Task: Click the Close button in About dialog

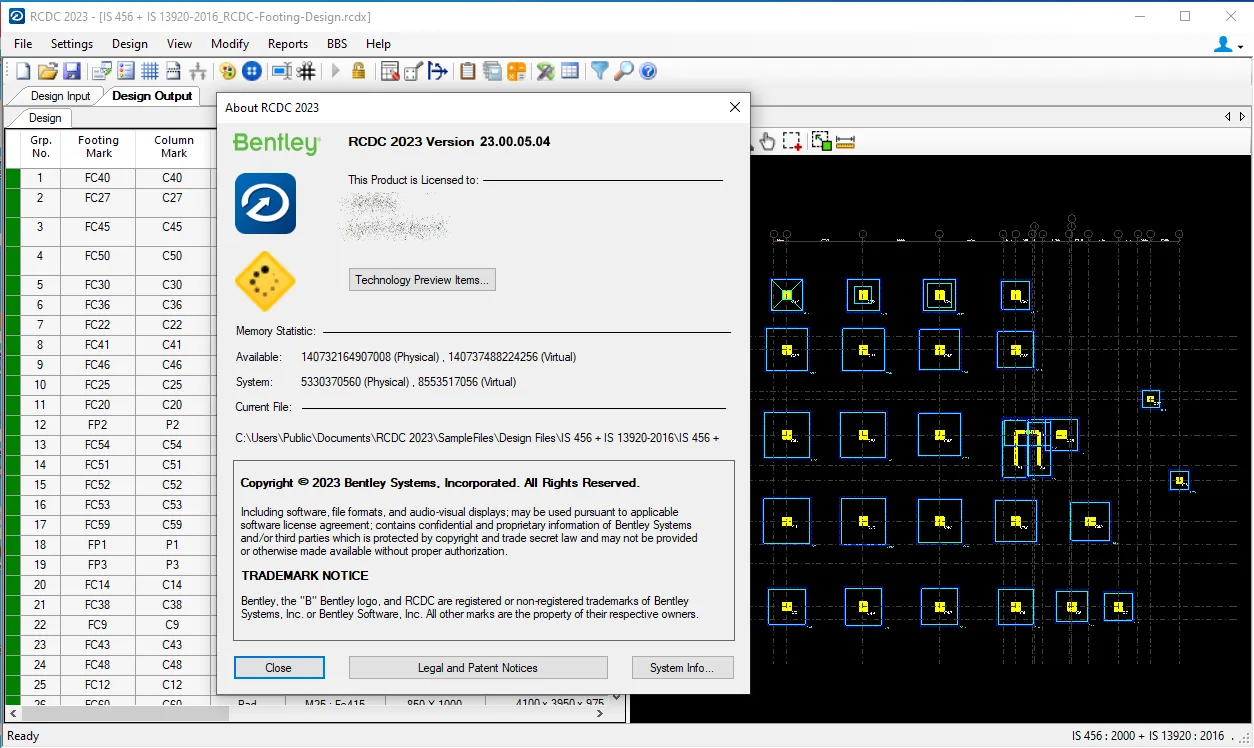Action: [279, 668]
